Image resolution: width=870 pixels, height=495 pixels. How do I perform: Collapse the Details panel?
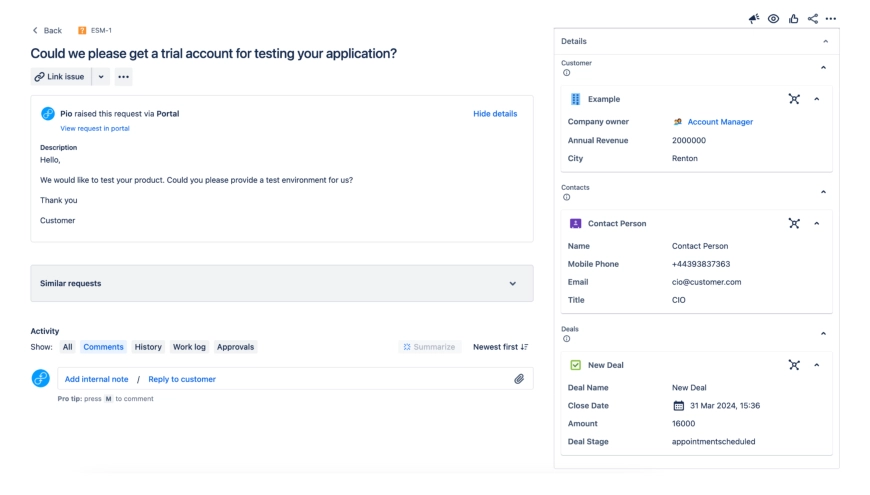pyautogui.click(x=825, y=42)
